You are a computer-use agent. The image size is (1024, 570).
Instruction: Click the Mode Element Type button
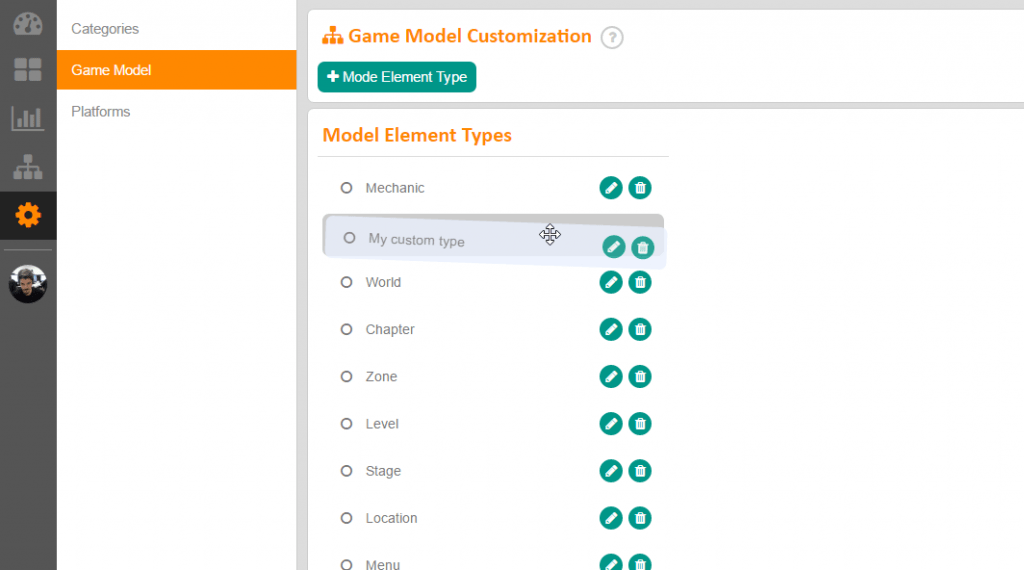click(x=397, y=77)
